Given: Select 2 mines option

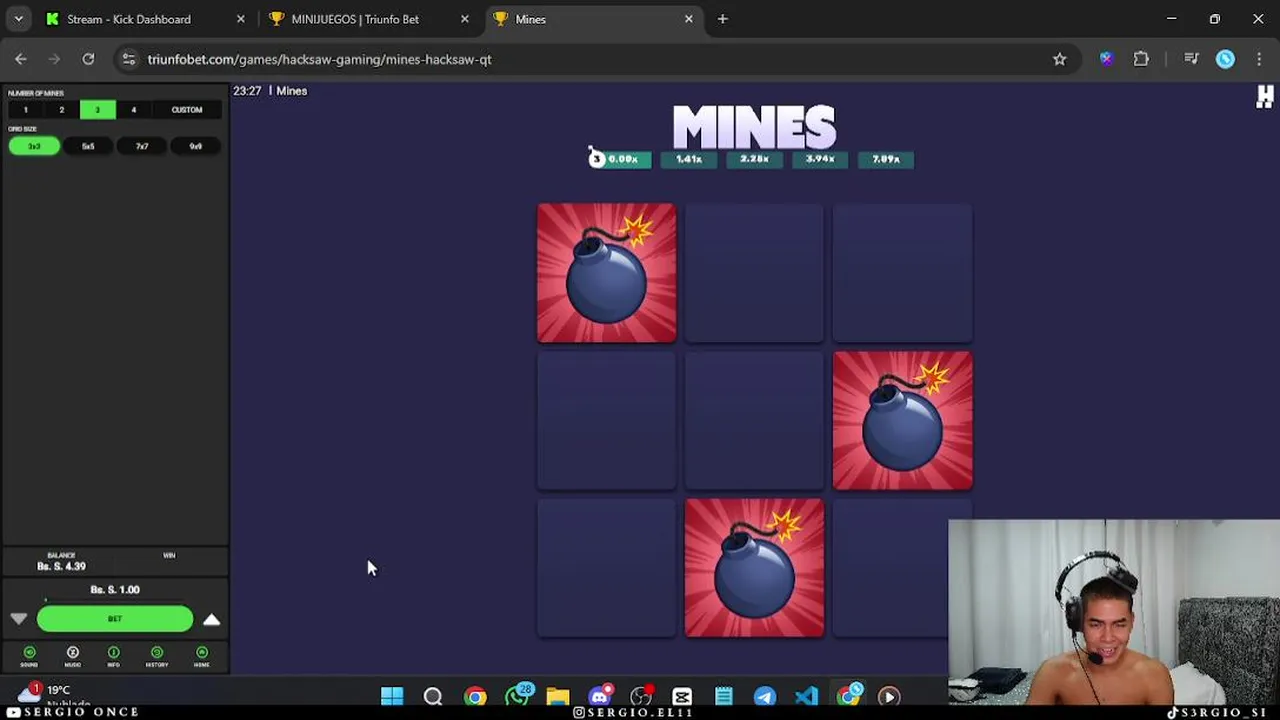Looking at the screenshot, I should pos(61,110).
